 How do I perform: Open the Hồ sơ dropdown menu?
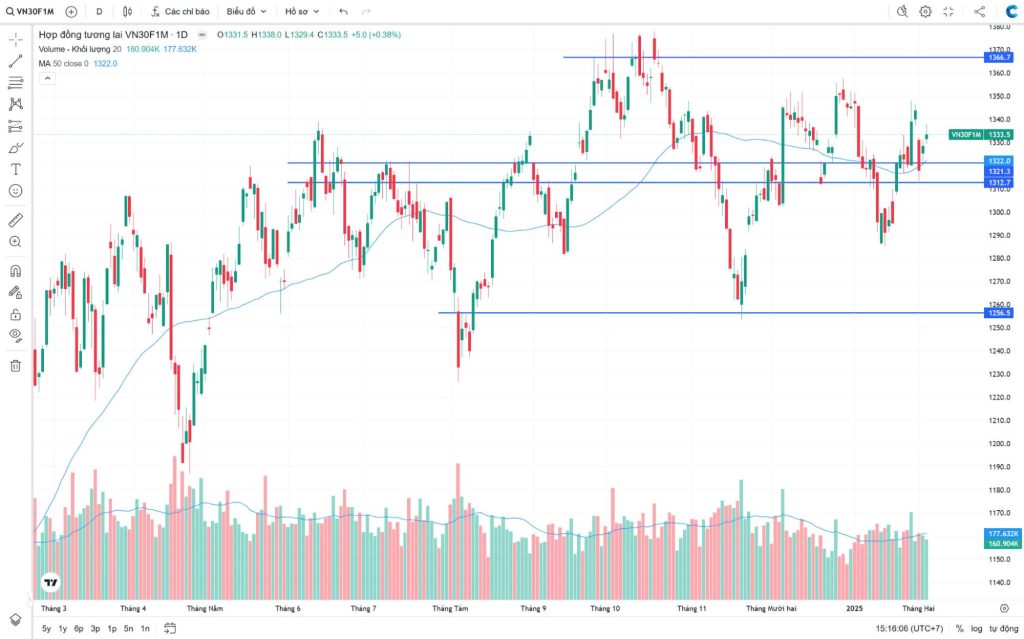click(x=302, y=11)
